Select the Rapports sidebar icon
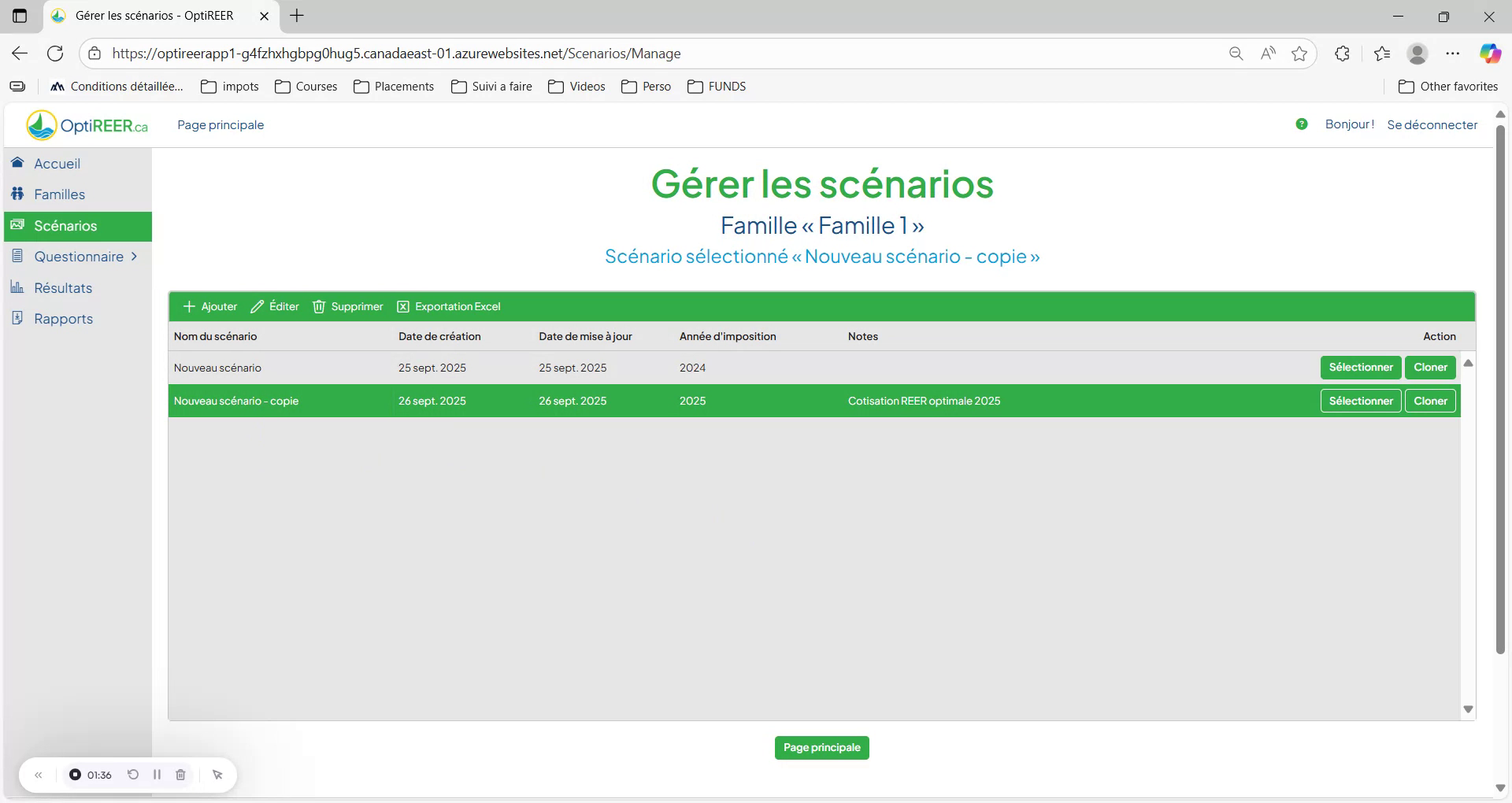 pos(17,318)
